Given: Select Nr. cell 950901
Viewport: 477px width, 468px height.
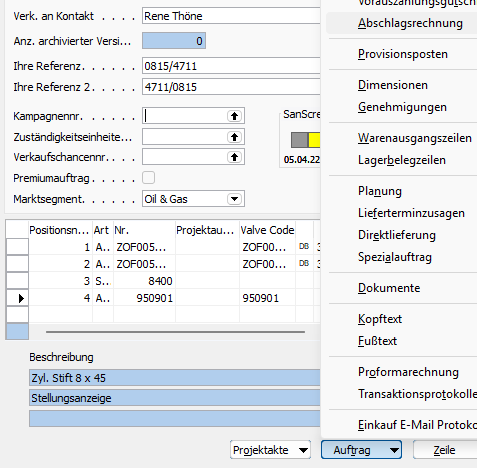Looking at the screenshot, I should 144,298.
